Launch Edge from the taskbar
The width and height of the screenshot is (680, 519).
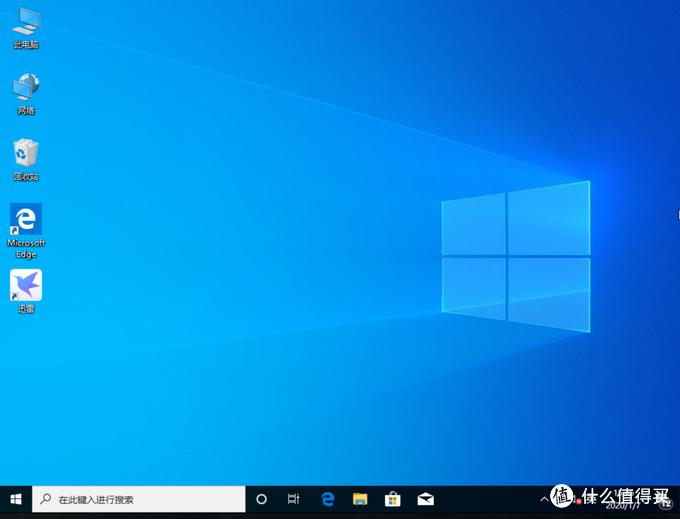tap(327, 499)
